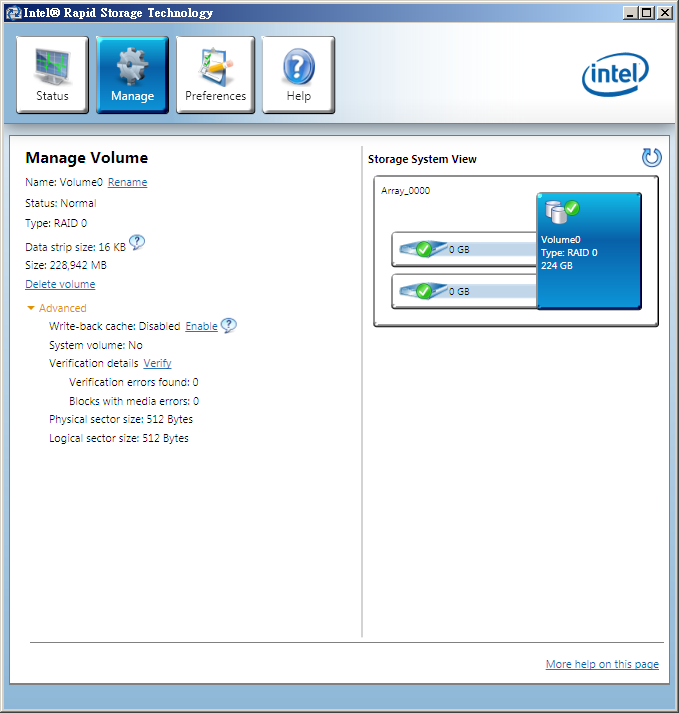Click 'Logical sector size: 512 Bytes' text
679x713 pixels.
(x=119, y=438)
